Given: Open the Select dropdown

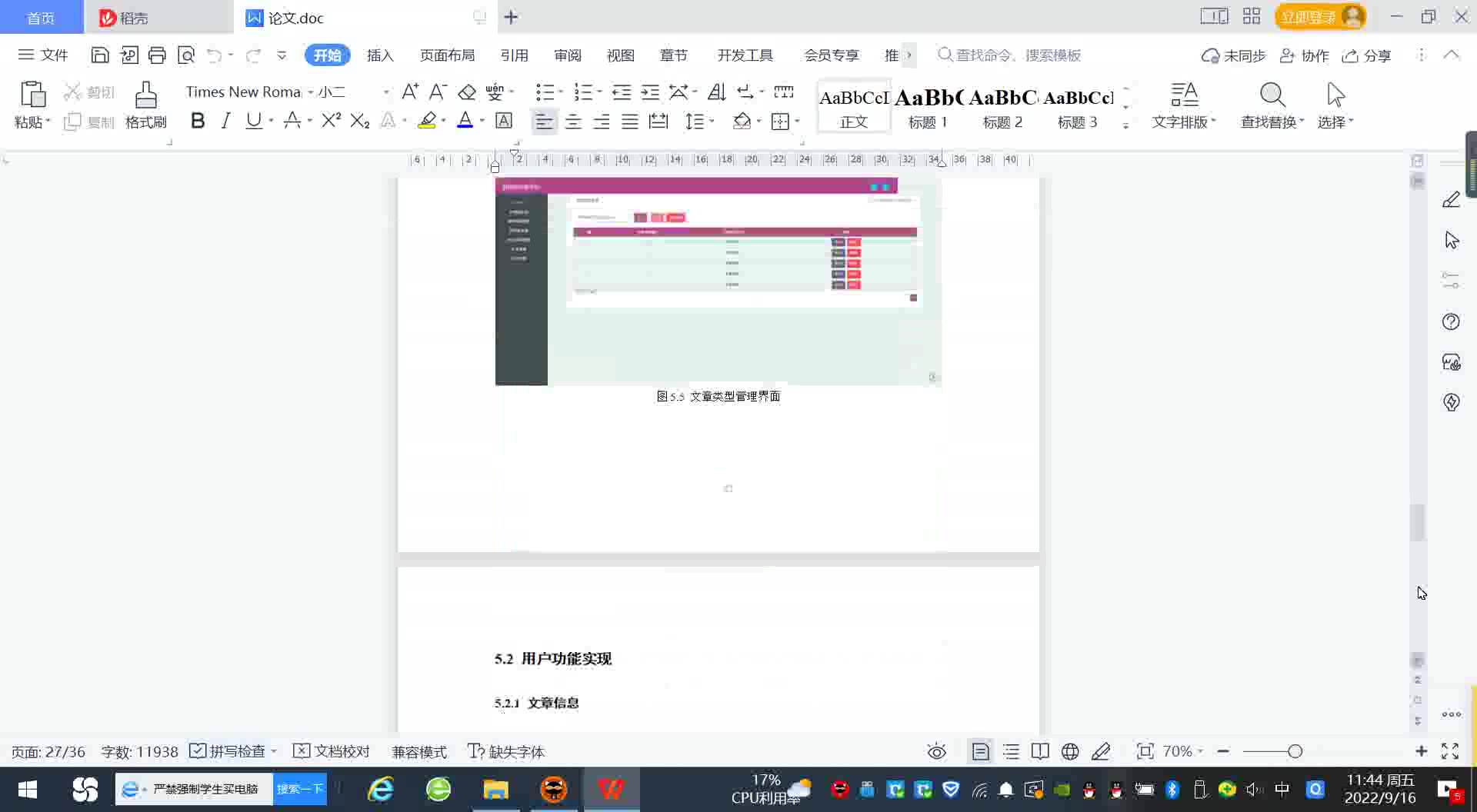Looking at the screenshot, I should 1335,121.
